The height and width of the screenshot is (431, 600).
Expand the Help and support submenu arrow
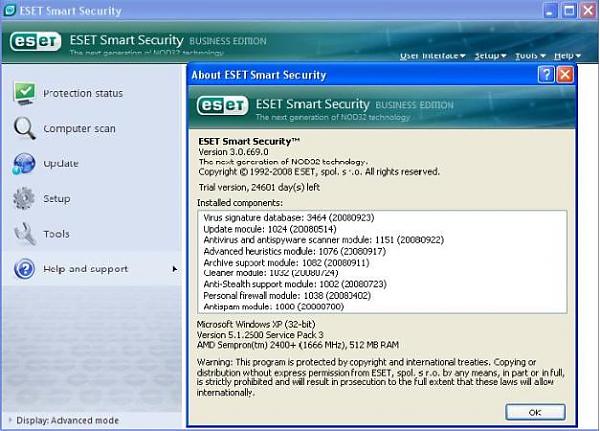click(174, 269)
